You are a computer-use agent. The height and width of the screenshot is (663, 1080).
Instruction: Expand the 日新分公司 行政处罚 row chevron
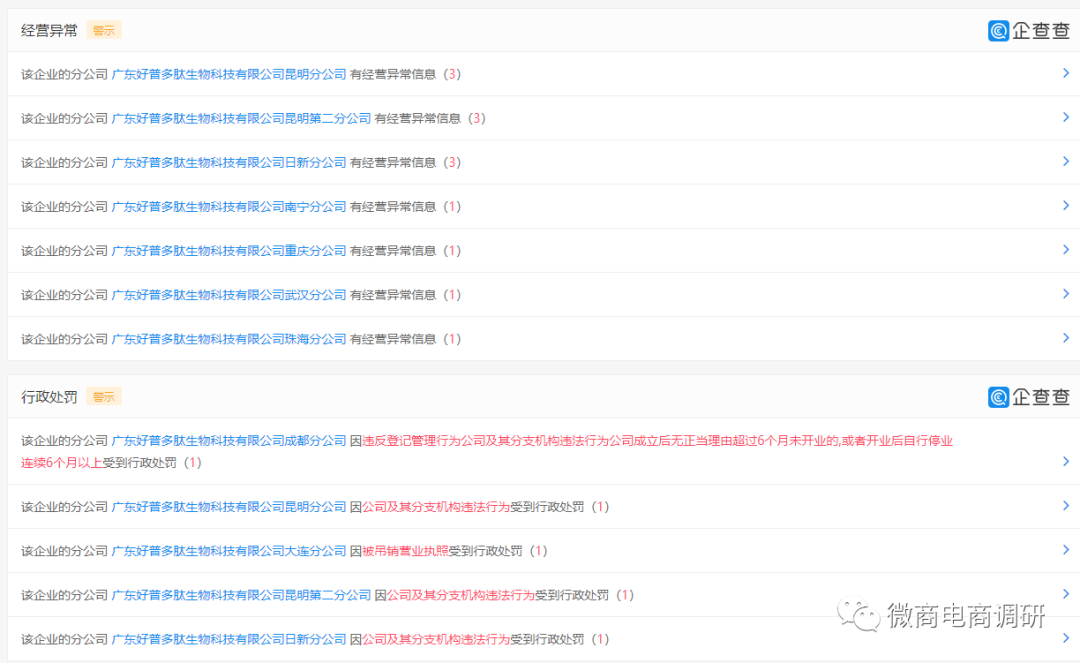pos(1066,638)
